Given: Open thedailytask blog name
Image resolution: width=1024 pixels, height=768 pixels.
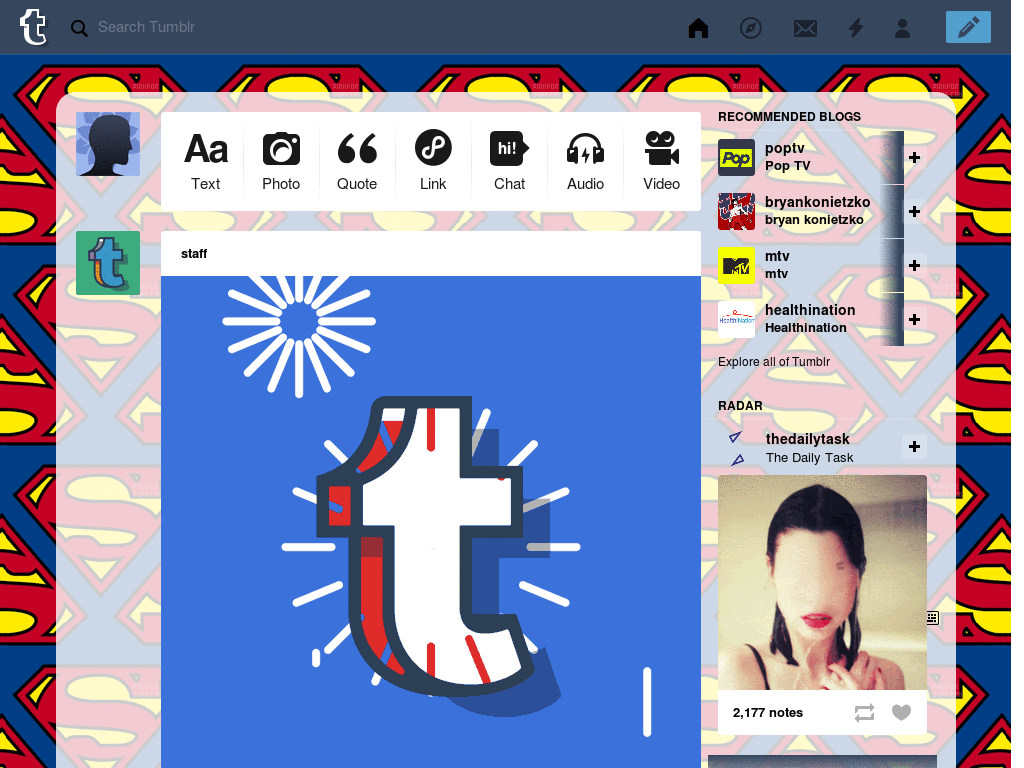Looking at the screenshot, I should (x=808, y=439).
